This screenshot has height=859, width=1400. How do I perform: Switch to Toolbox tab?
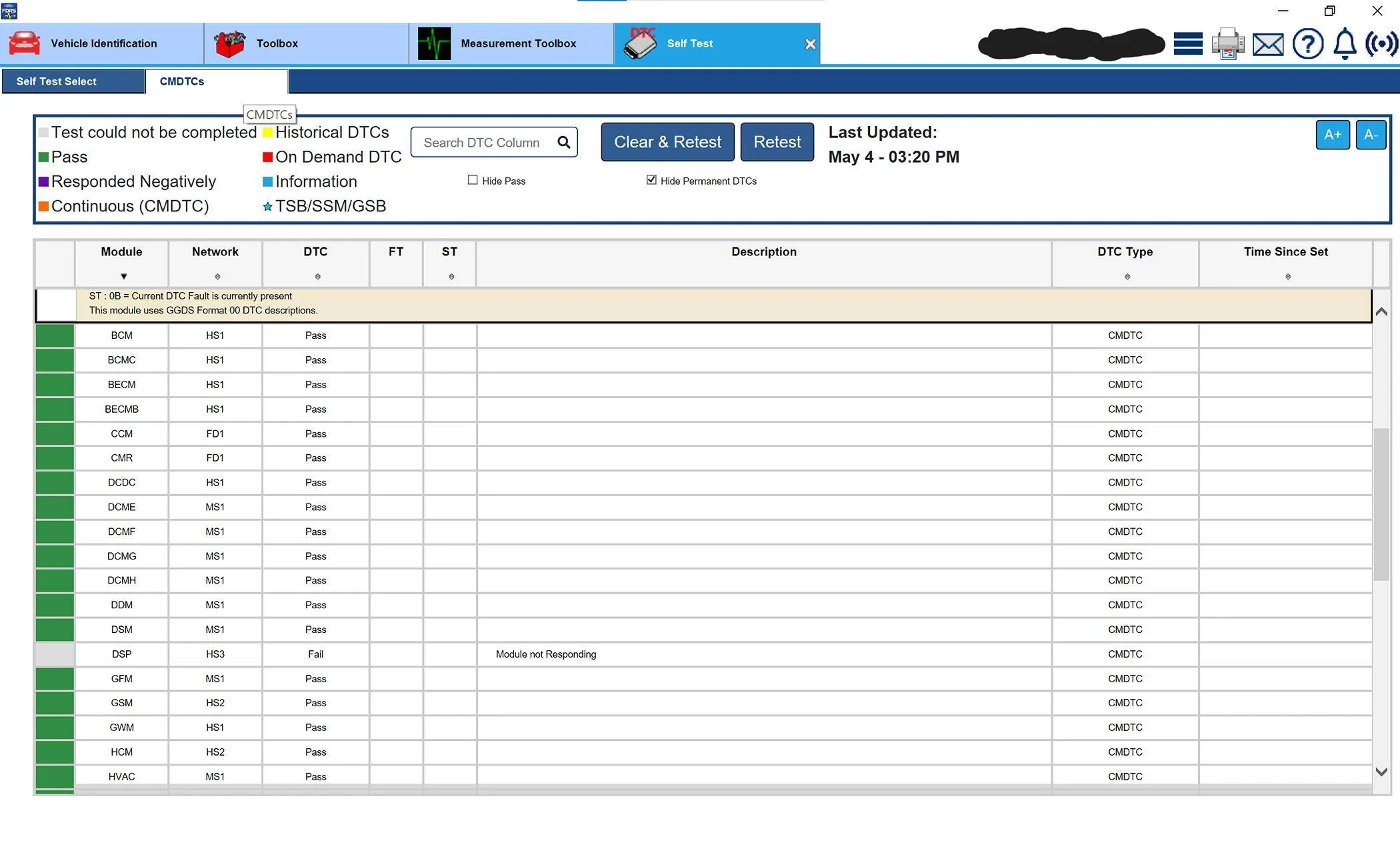click(307, 44)
